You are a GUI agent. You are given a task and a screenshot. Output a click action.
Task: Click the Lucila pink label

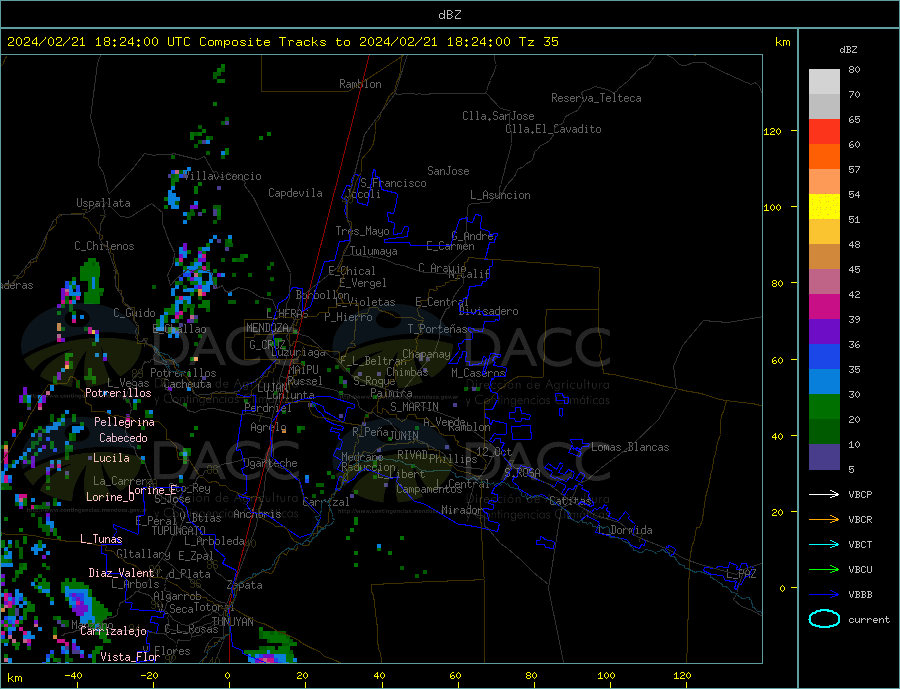click(111, 458)
